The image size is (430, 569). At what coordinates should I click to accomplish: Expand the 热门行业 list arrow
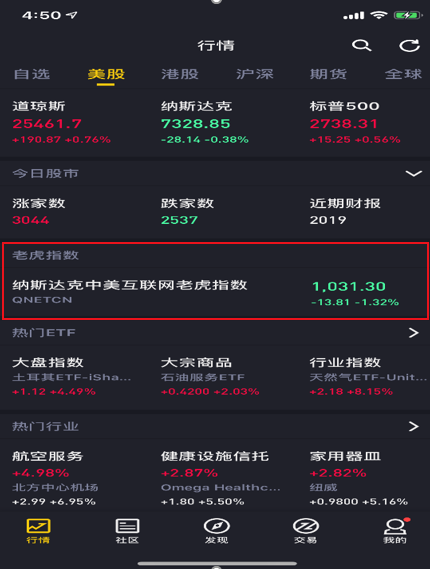[414, 426]
